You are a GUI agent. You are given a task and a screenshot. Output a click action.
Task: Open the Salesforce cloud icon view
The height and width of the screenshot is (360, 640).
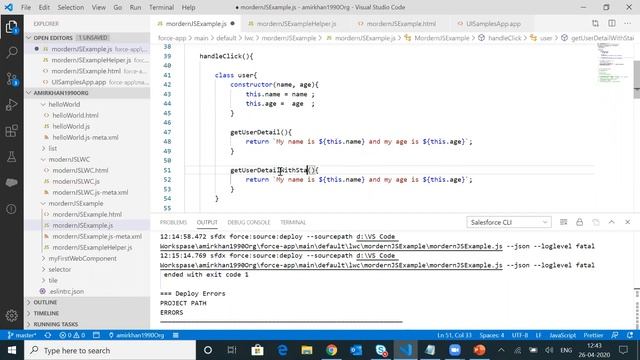[11, 182]
